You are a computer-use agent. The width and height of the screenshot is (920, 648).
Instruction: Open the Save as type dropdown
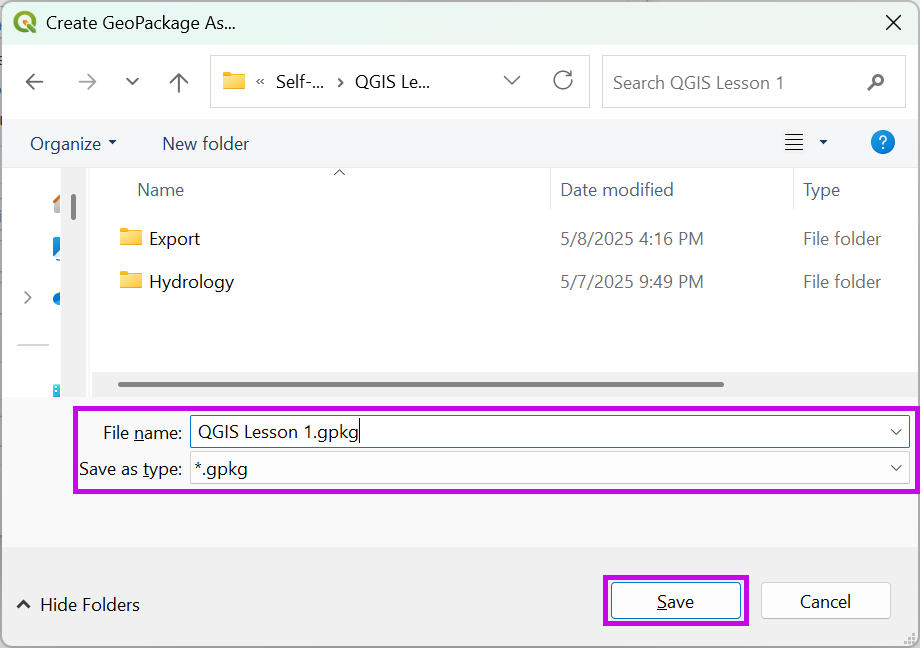[x=895, y=468]
